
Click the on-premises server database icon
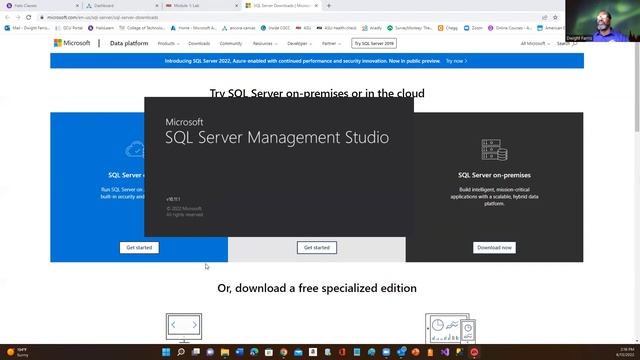(x=494, y=150)
